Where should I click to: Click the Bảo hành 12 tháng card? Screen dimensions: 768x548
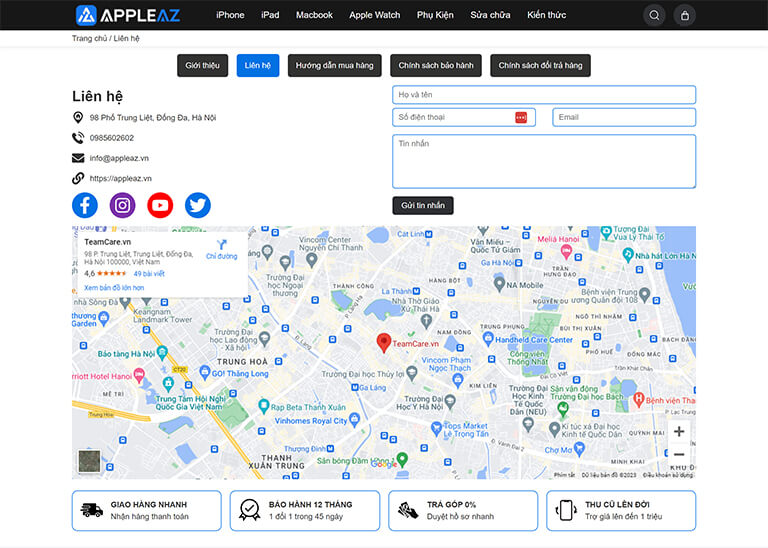[305, 510]
